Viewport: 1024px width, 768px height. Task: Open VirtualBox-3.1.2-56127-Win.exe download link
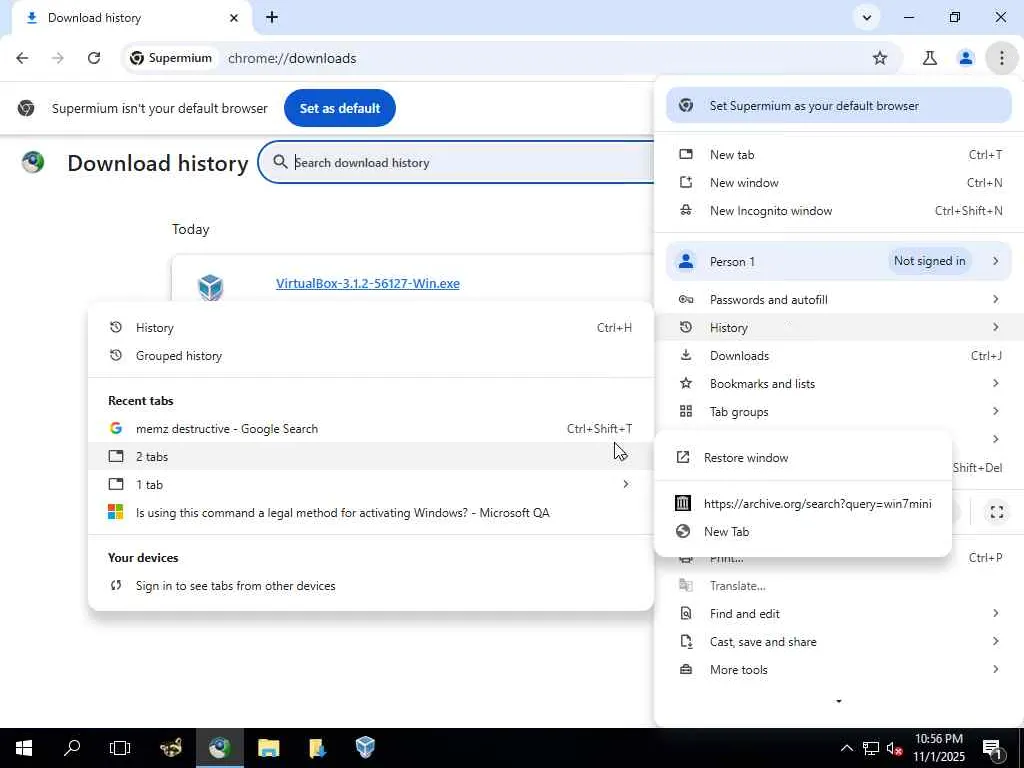click(368, 283)
